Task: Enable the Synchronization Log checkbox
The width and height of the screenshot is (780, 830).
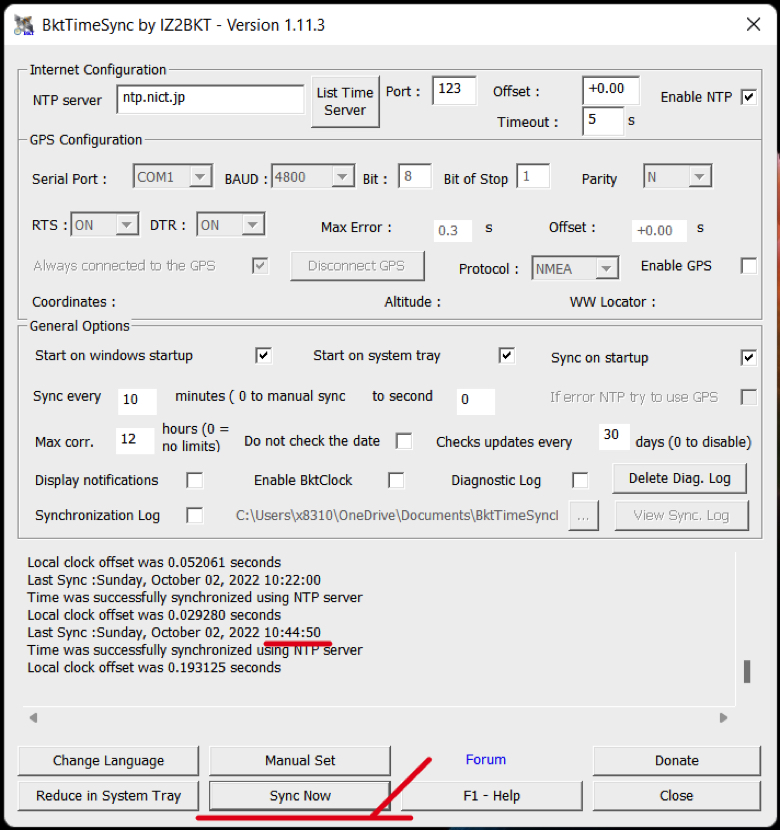Action: [195, 516]
